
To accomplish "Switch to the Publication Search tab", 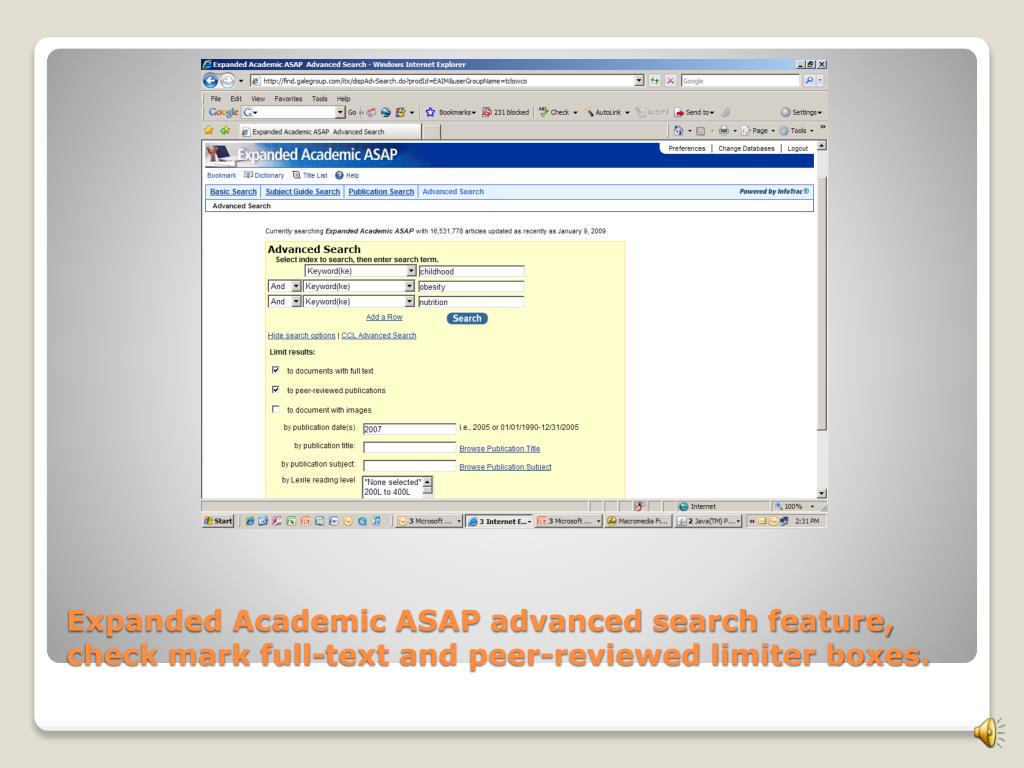I will [381, 191].
